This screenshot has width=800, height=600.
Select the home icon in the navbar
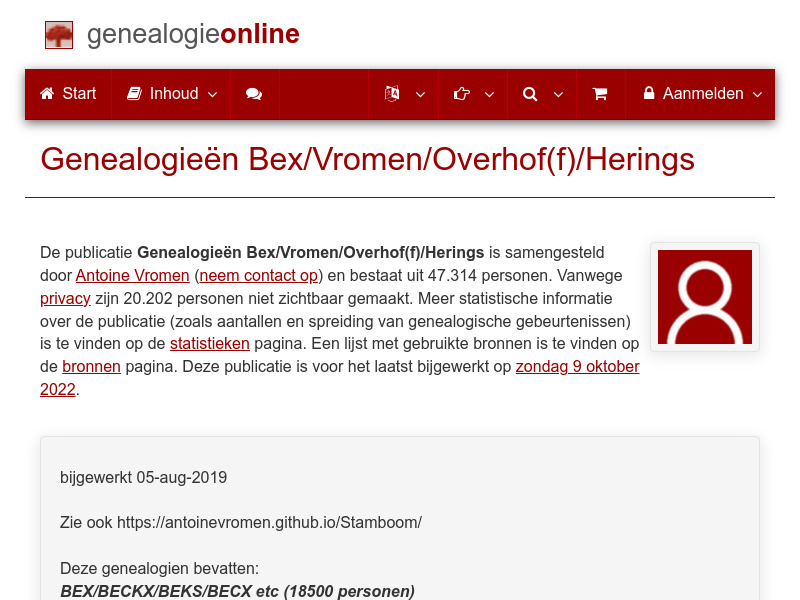coord(46,93)
